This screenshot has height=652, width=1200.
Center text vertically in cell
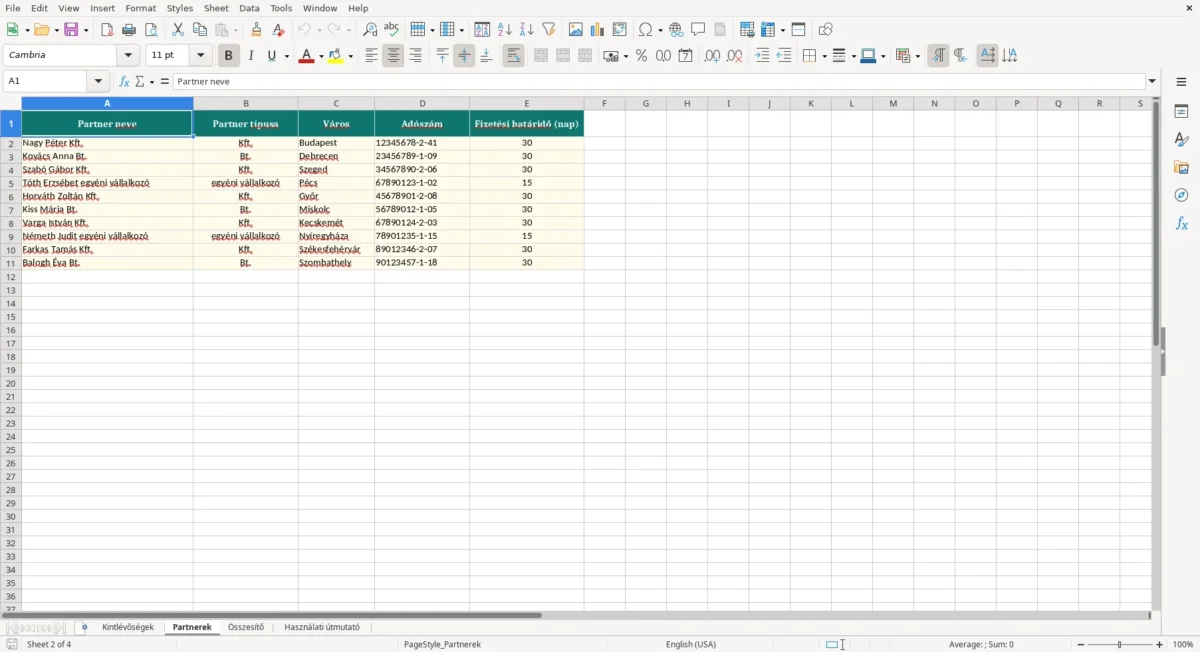coord(465,56)
